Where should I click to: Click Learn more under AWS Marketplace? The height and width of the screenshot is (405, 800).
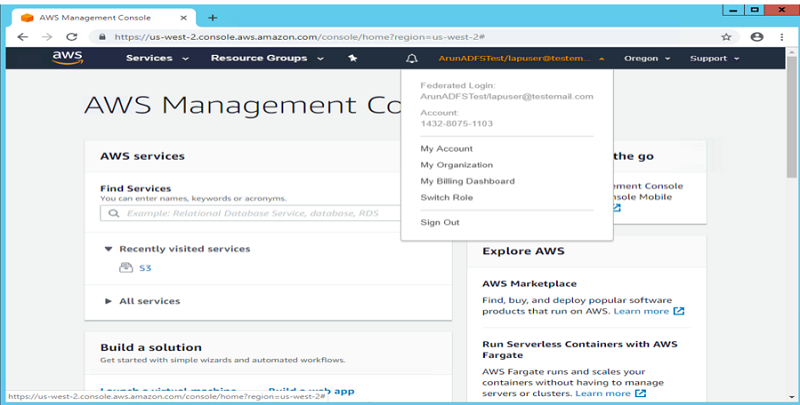tap(641, 311)
